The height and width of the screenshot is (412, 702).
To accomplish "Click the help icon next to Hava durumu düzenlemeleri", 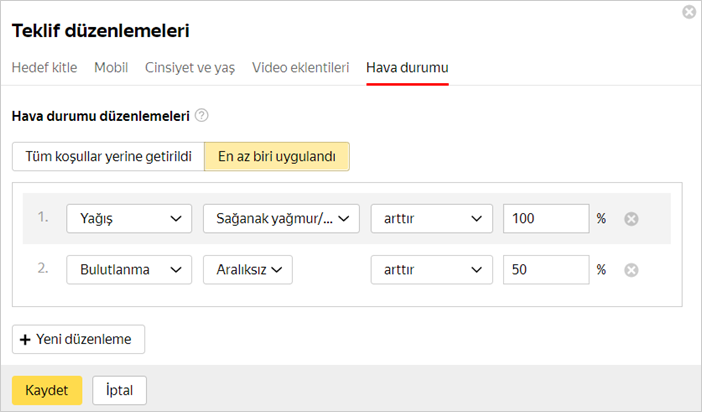I will tap(202, 116).
